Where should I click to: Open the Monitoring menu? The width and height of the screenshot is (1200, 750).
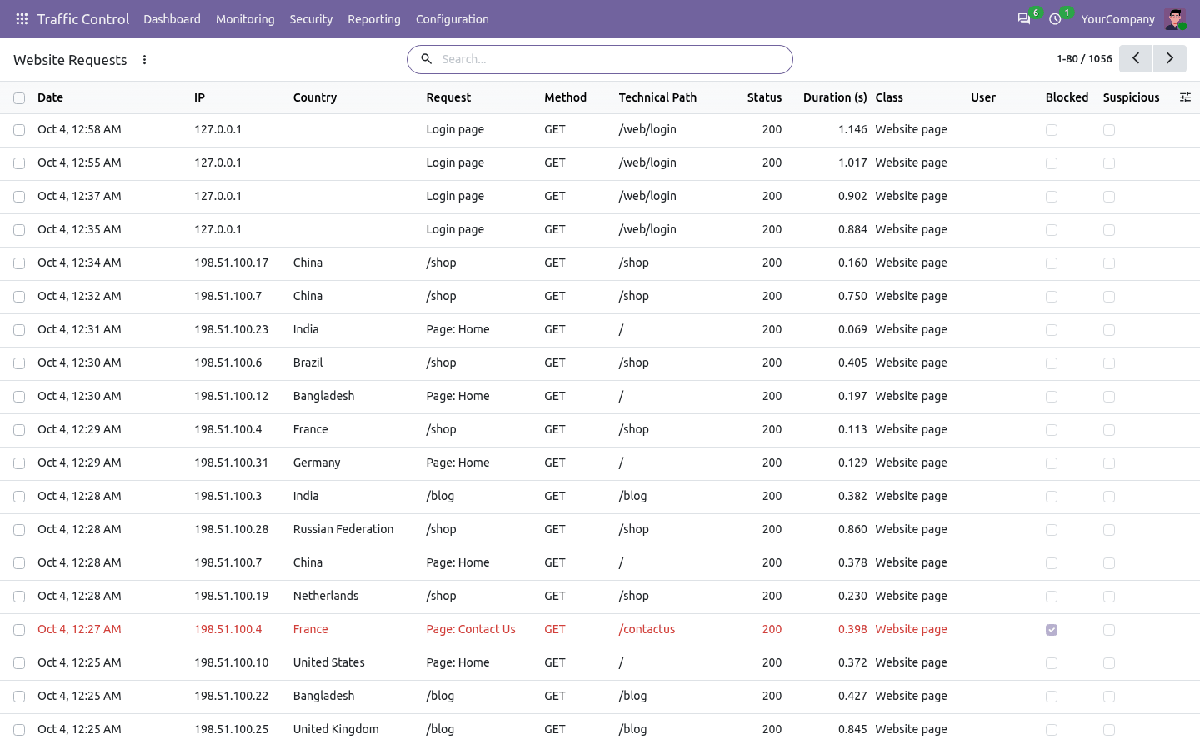[x=245, y=19]
